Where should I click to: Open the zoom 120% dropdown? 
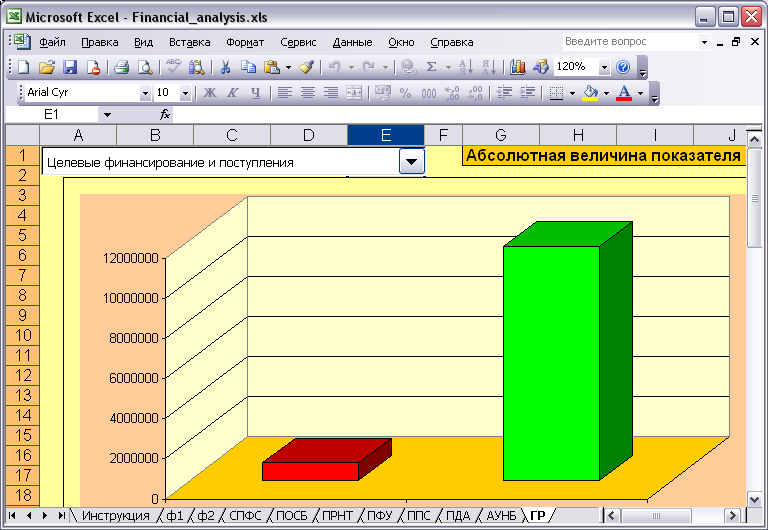click(604, 67)
